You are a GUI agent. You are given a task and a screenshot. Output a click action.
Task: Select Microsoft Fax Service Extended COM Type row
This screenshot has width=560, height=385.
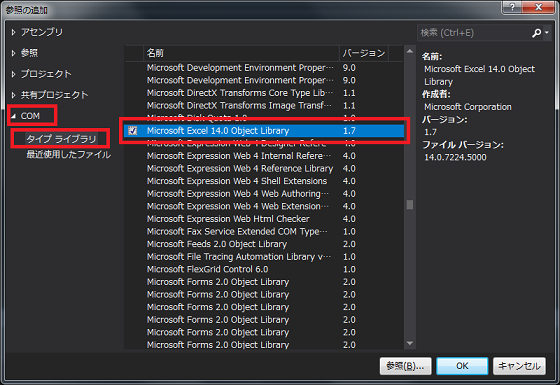[264, 231]
